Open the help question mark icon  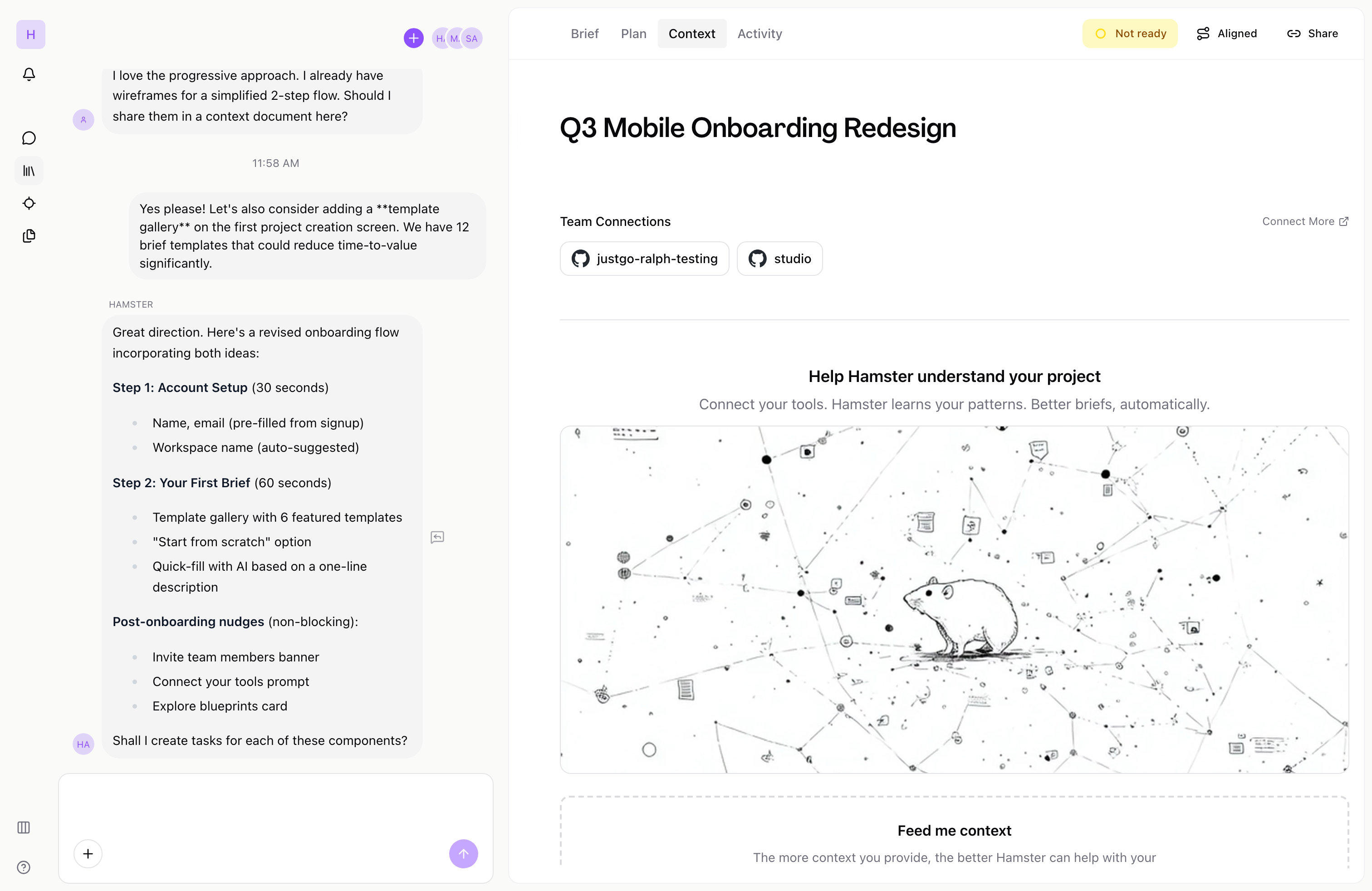(x=24, y=867)
